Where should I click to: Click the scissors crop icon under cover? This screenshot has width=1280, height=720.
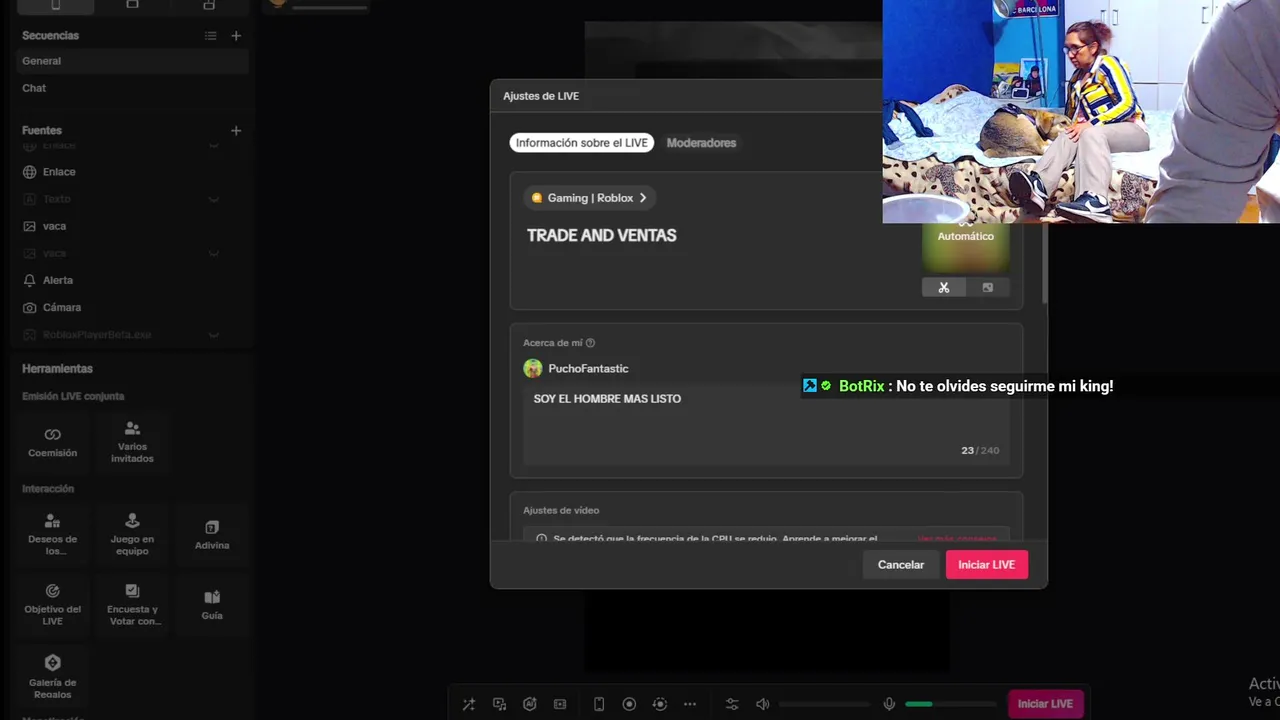point(943,287)
